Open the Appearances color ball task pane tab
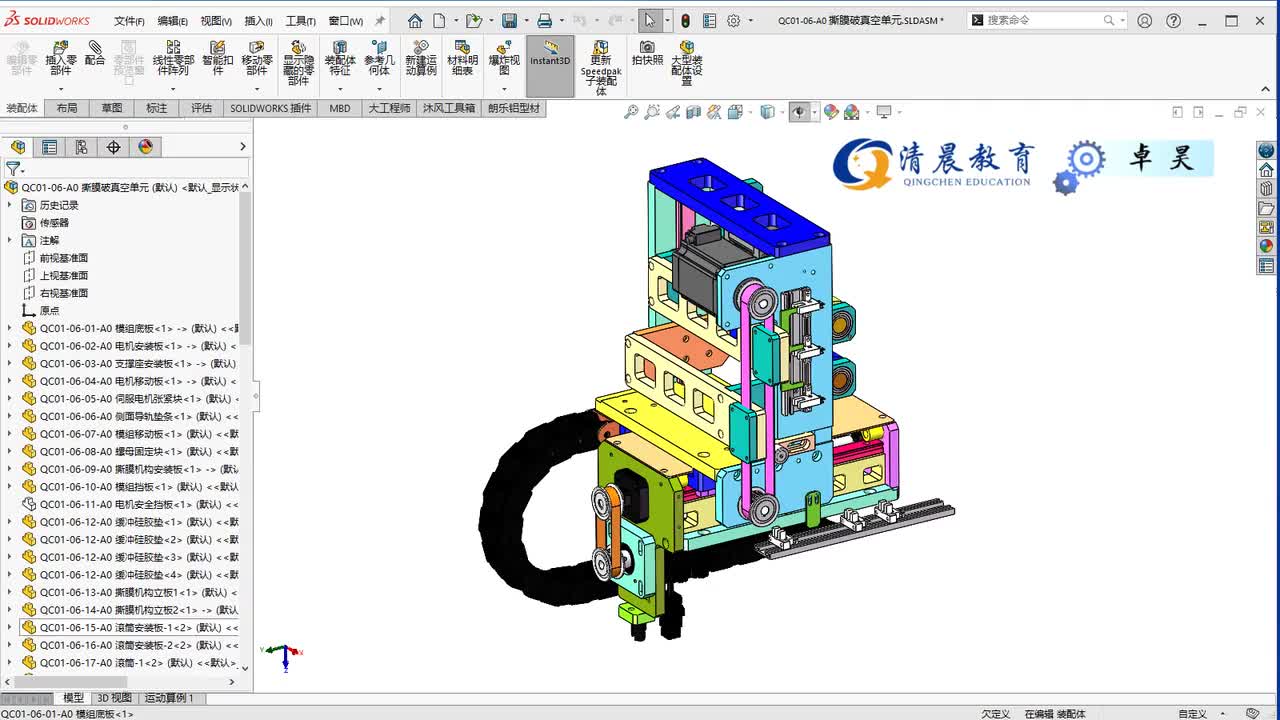 click(x=1266, y=246)
